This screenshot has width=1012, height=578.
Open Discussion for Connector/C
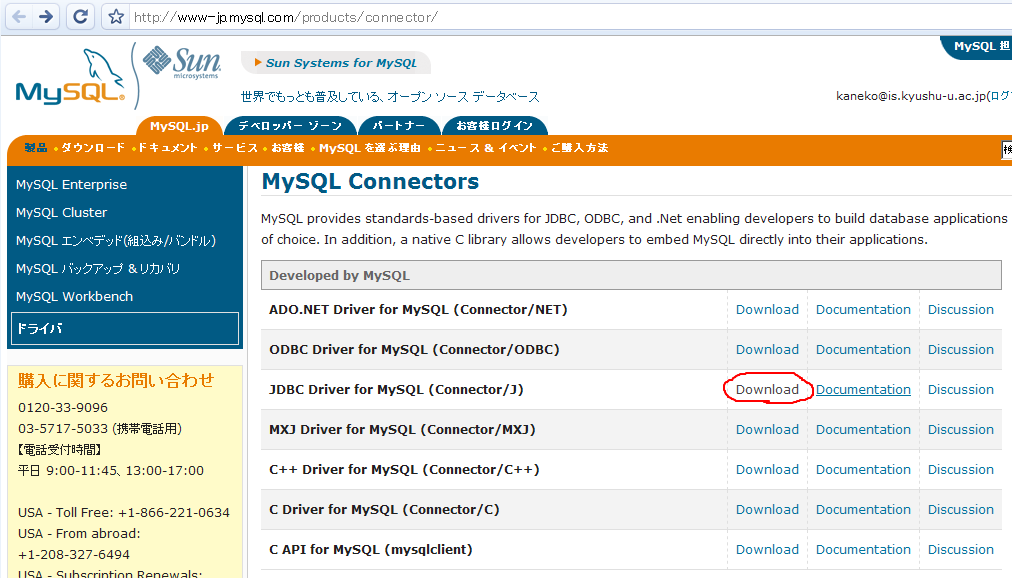click(961, 510)
